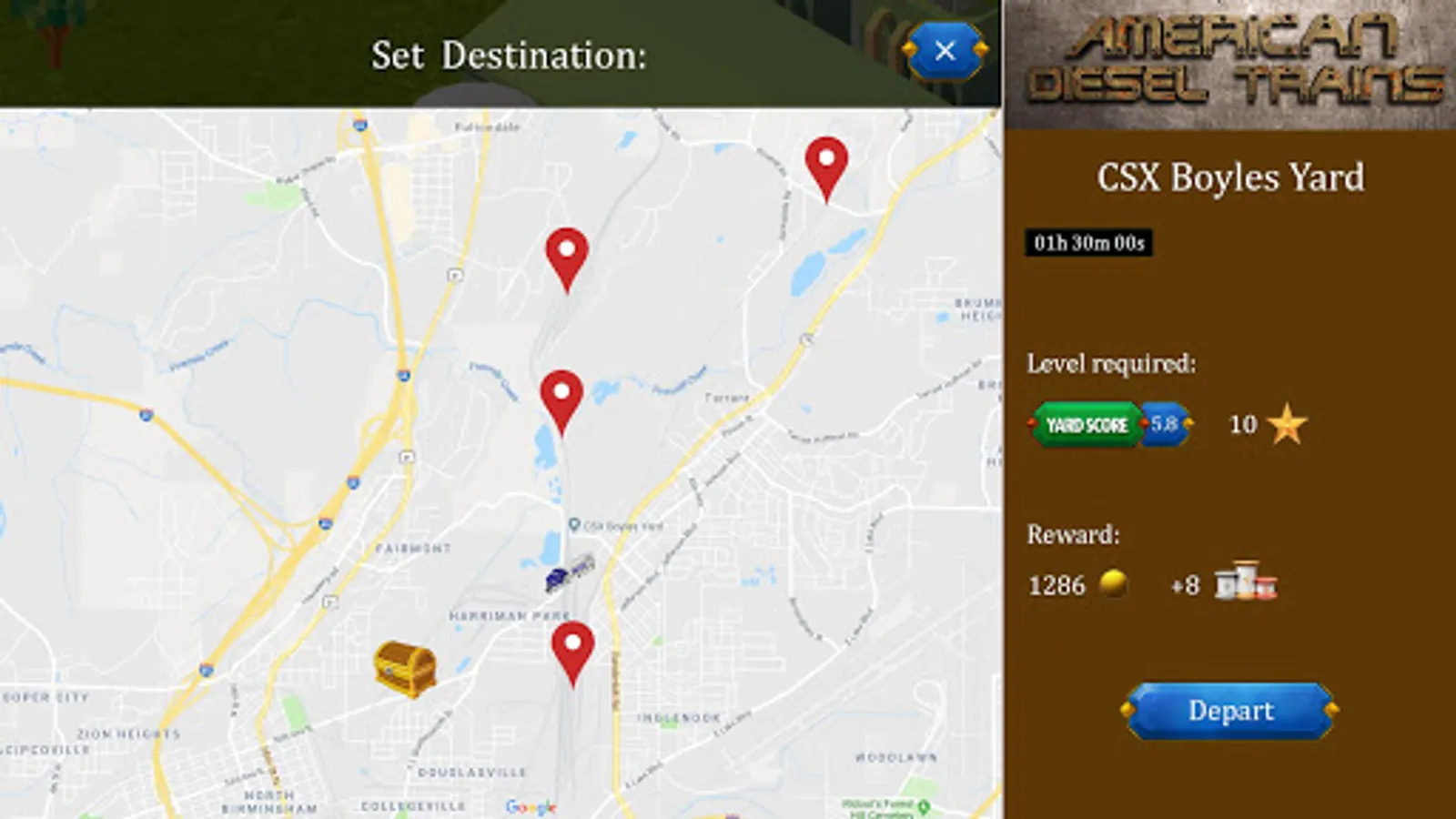1456x819 pixels.
Task: Click the cargo containers reward icon
Action: click(x=1246, y=581)
